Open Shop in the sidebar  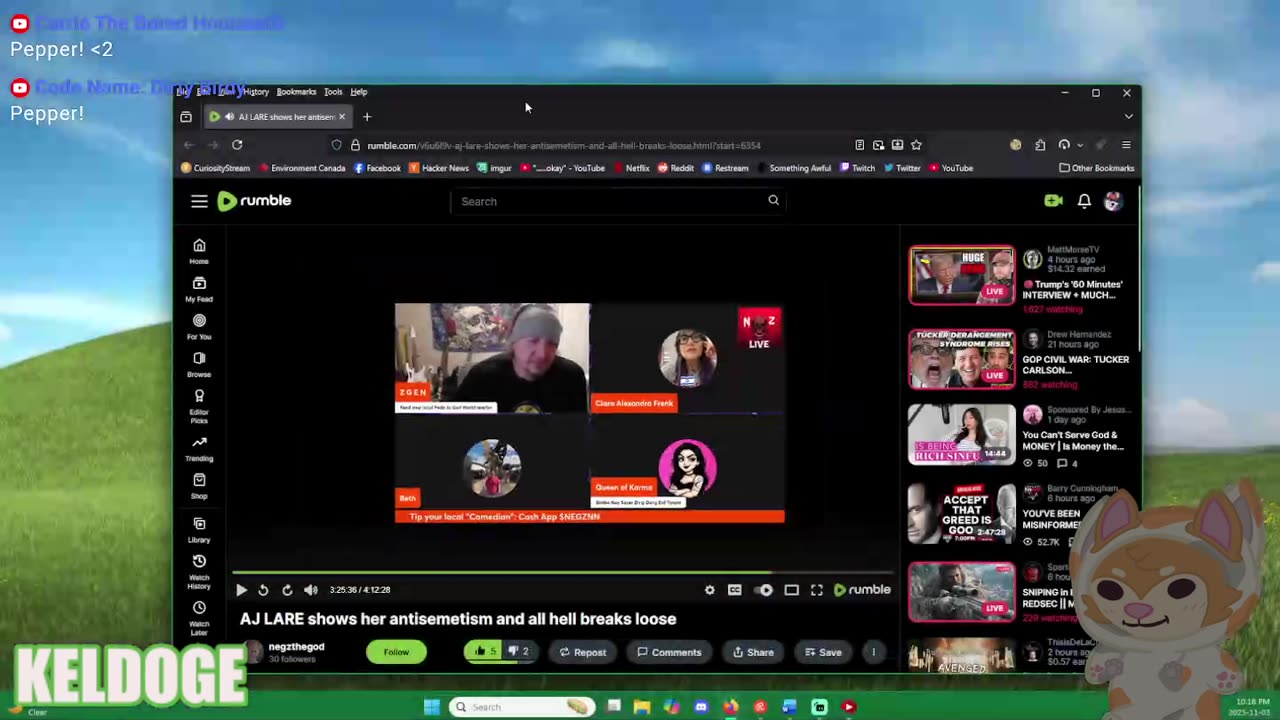point(199,486)
